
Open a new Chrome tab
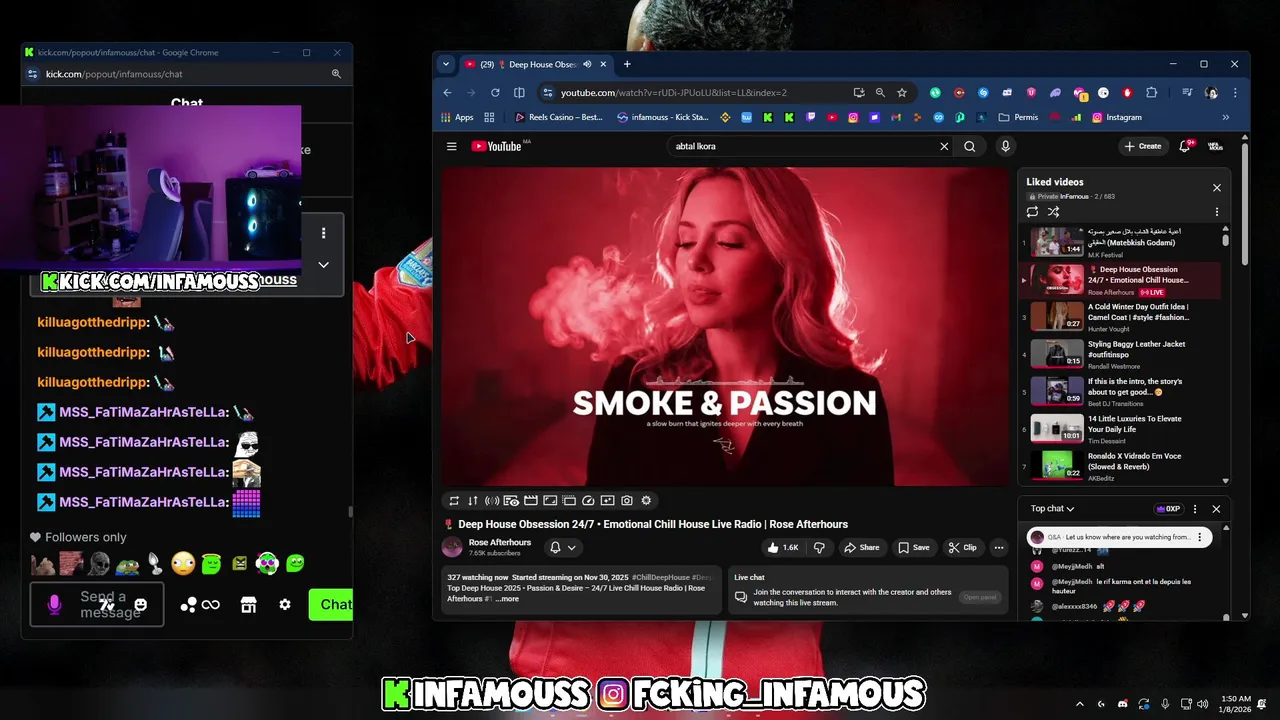[x=627, y=64]
